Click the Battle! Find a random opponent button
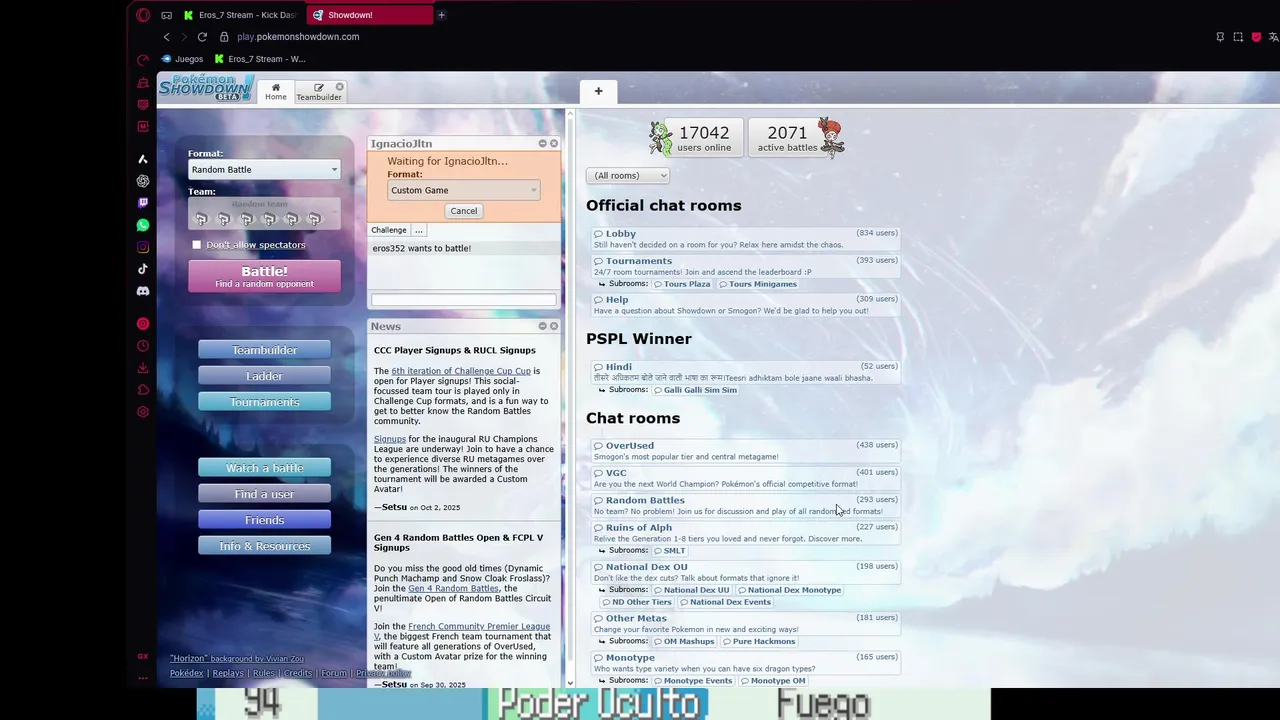1280x720 pixels. pos(264,276)
